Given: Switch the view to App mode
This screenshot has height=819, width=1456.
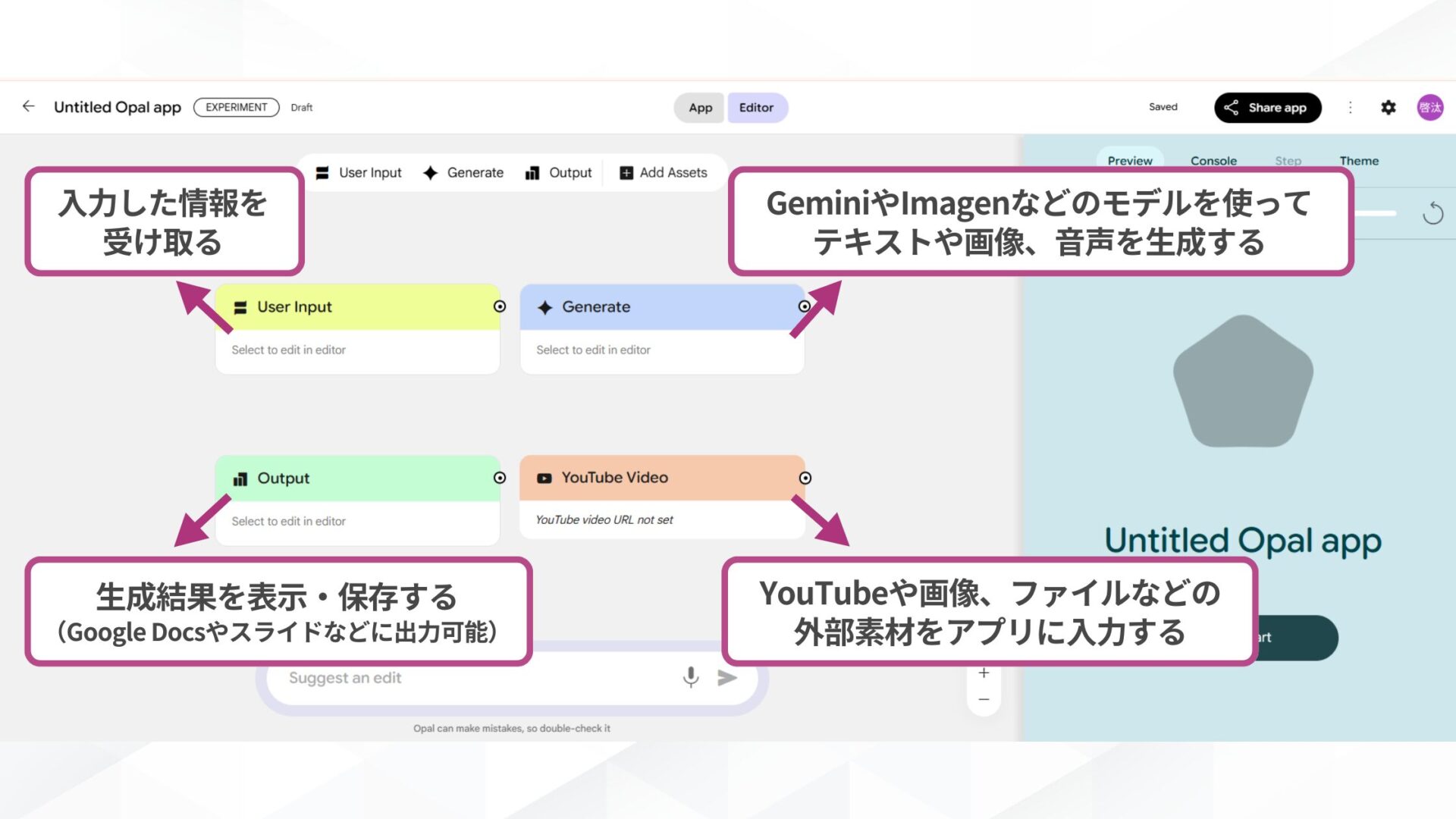Looking at the screenshot, I should click(698, 107).
